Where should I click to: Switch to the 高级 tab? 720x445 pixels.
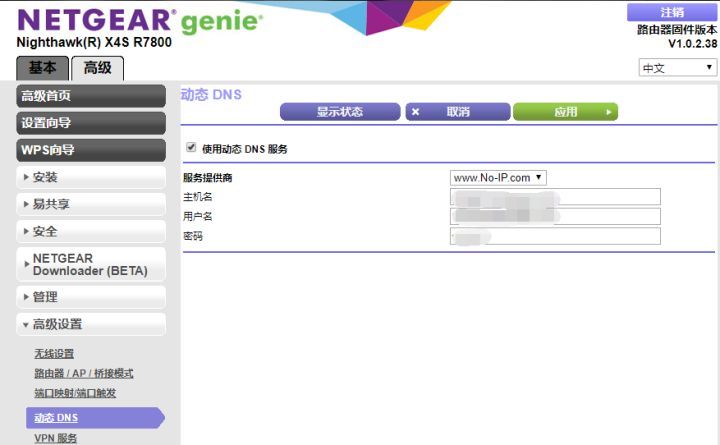(x=98, y=68)
